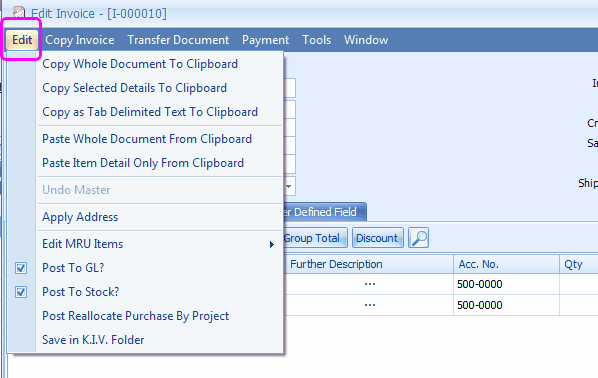This screenshot has height=378, width=598.
Task: Click the Edit menu
Action: point(22,40)
